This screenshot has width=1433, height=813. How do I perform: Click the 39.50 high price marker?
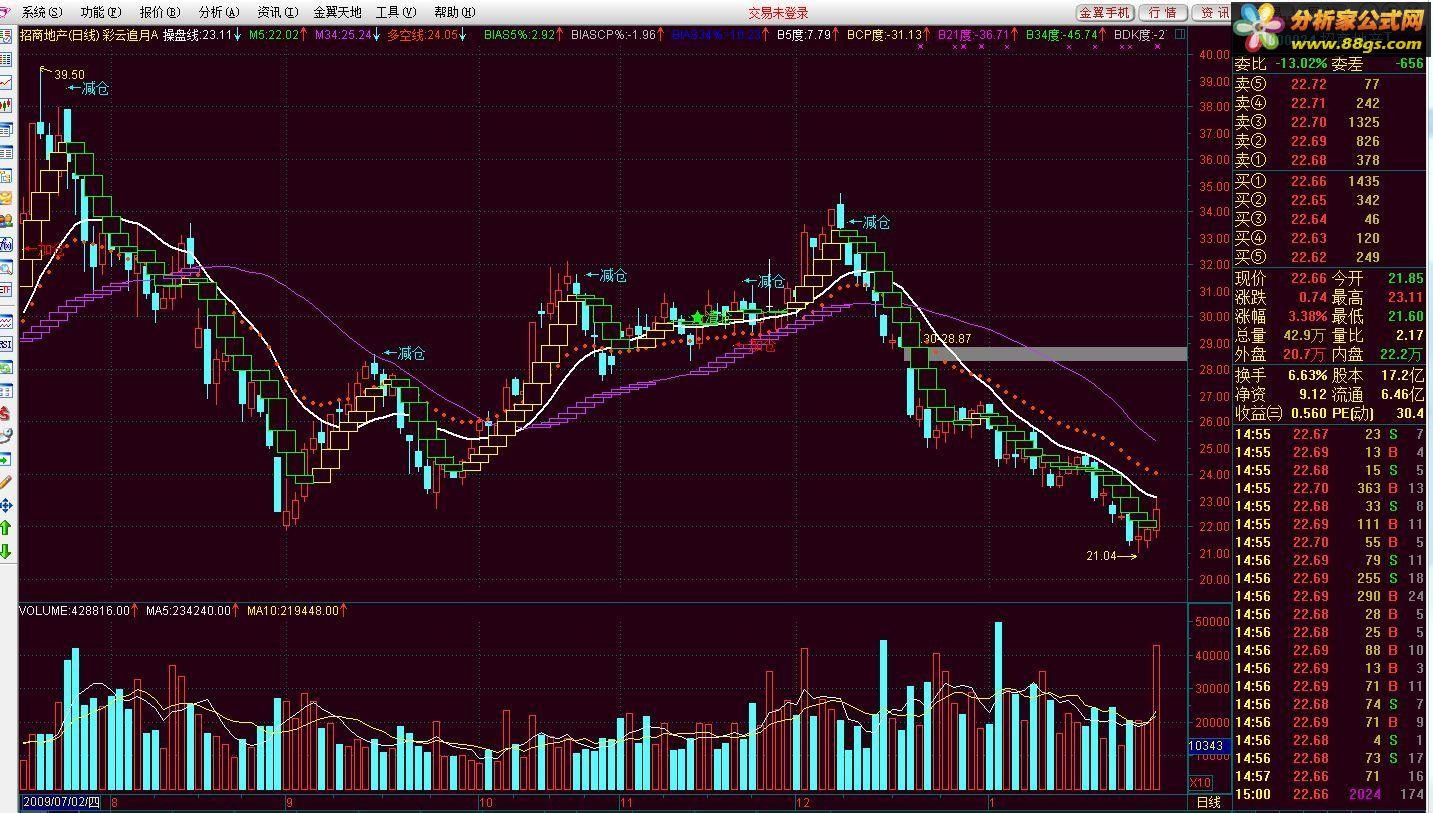click(x=69, y=75)
